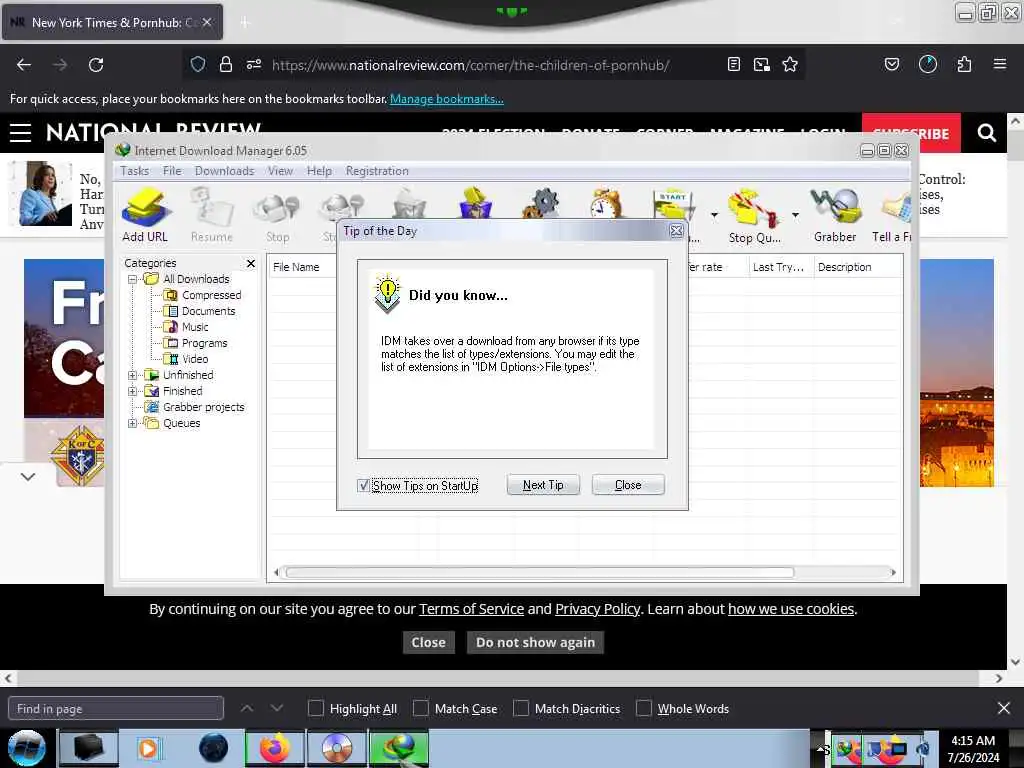1024x768 pixels.
Task: Open the Grabber tool icon
Action: (835, 215)
